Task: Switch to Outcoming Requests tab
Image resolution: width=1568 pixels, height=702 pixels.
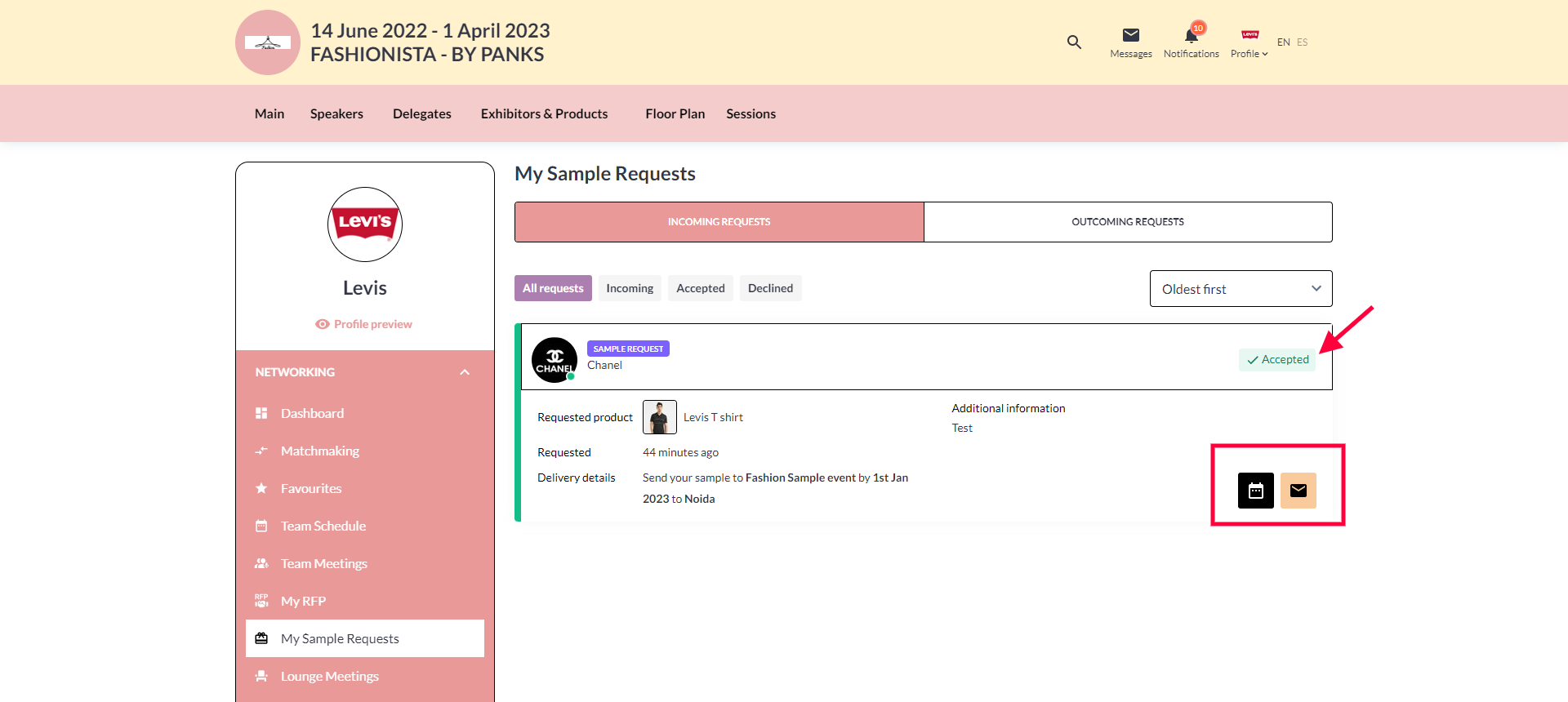Action: (x=1127, y=222)
